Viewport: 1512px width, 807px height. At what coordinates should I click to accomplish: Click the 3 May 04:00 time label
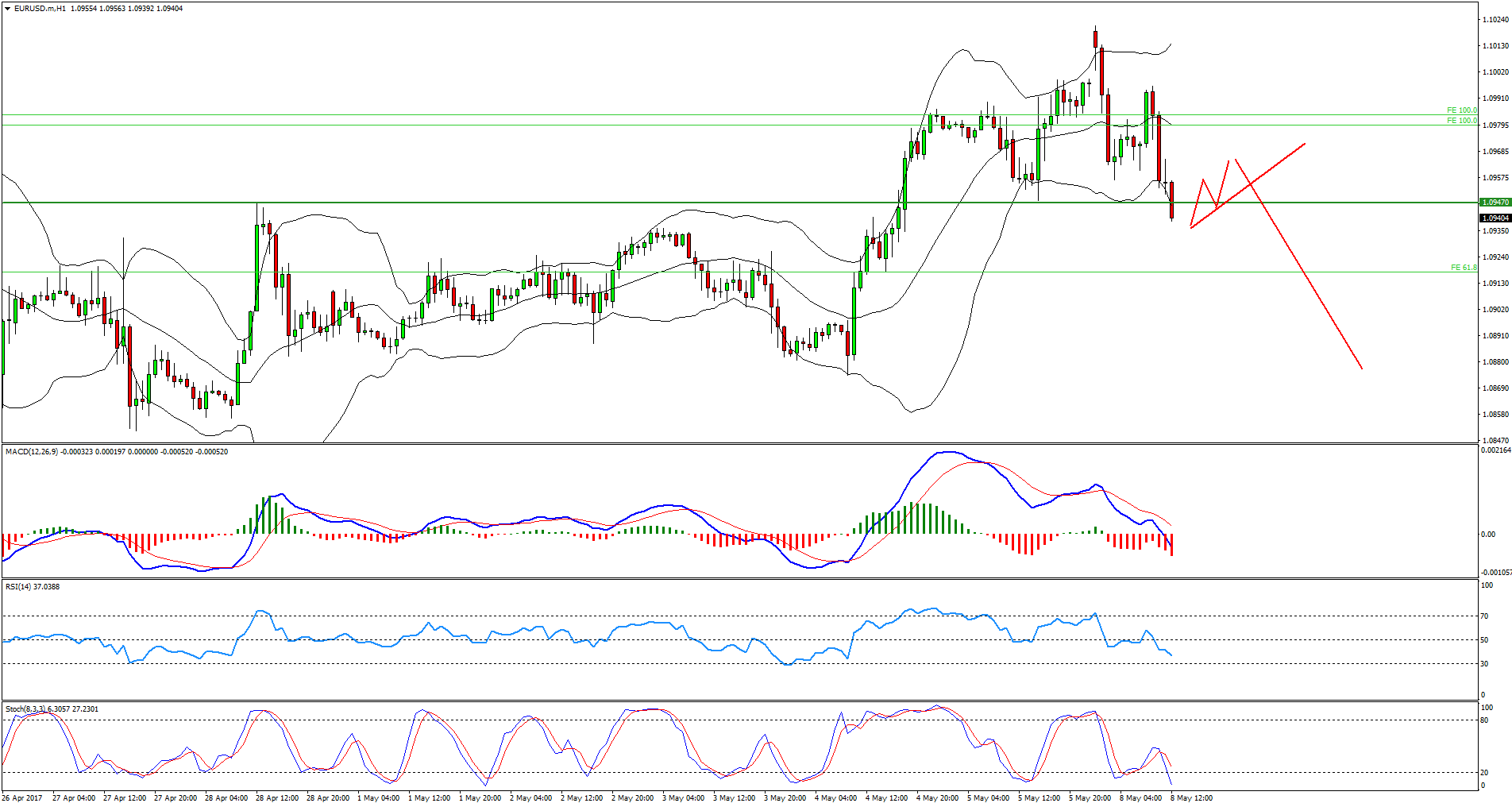pyautogui.click(x=683, y=798)
